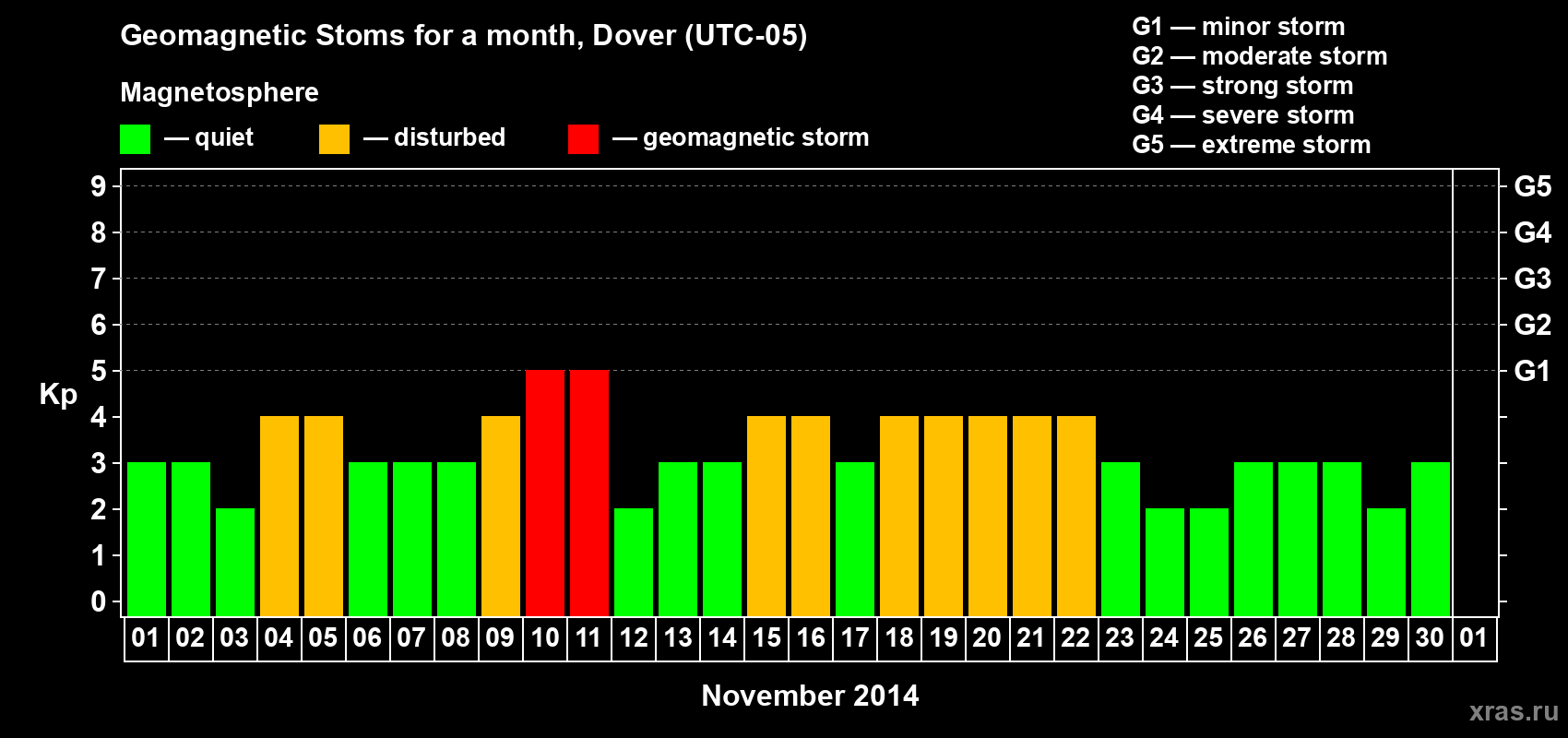
Task: Click the Kp axis label
Action: click(58, 395)
